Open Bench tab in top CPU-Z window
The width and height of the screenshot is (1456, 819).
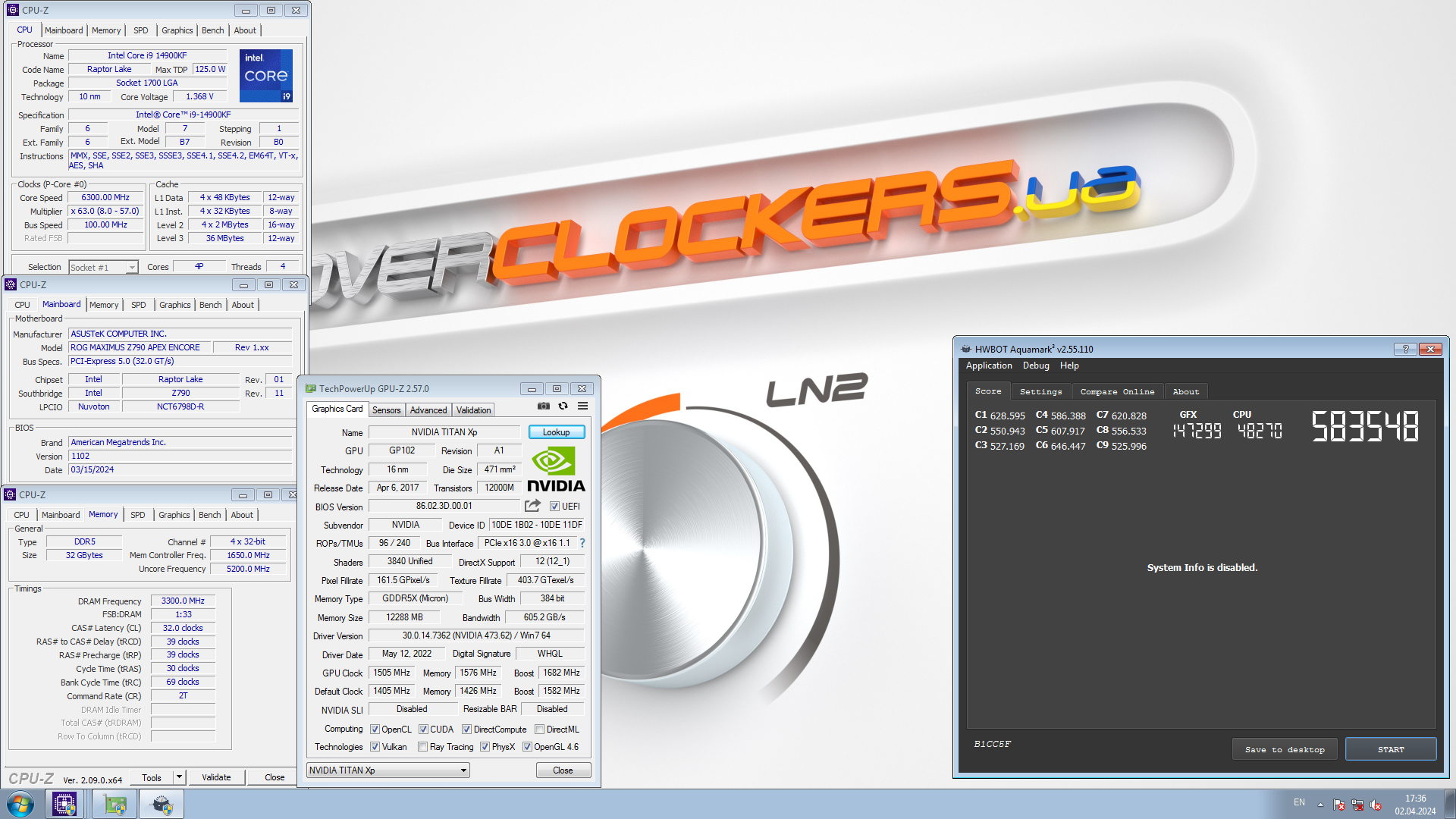tap(212, 30)
